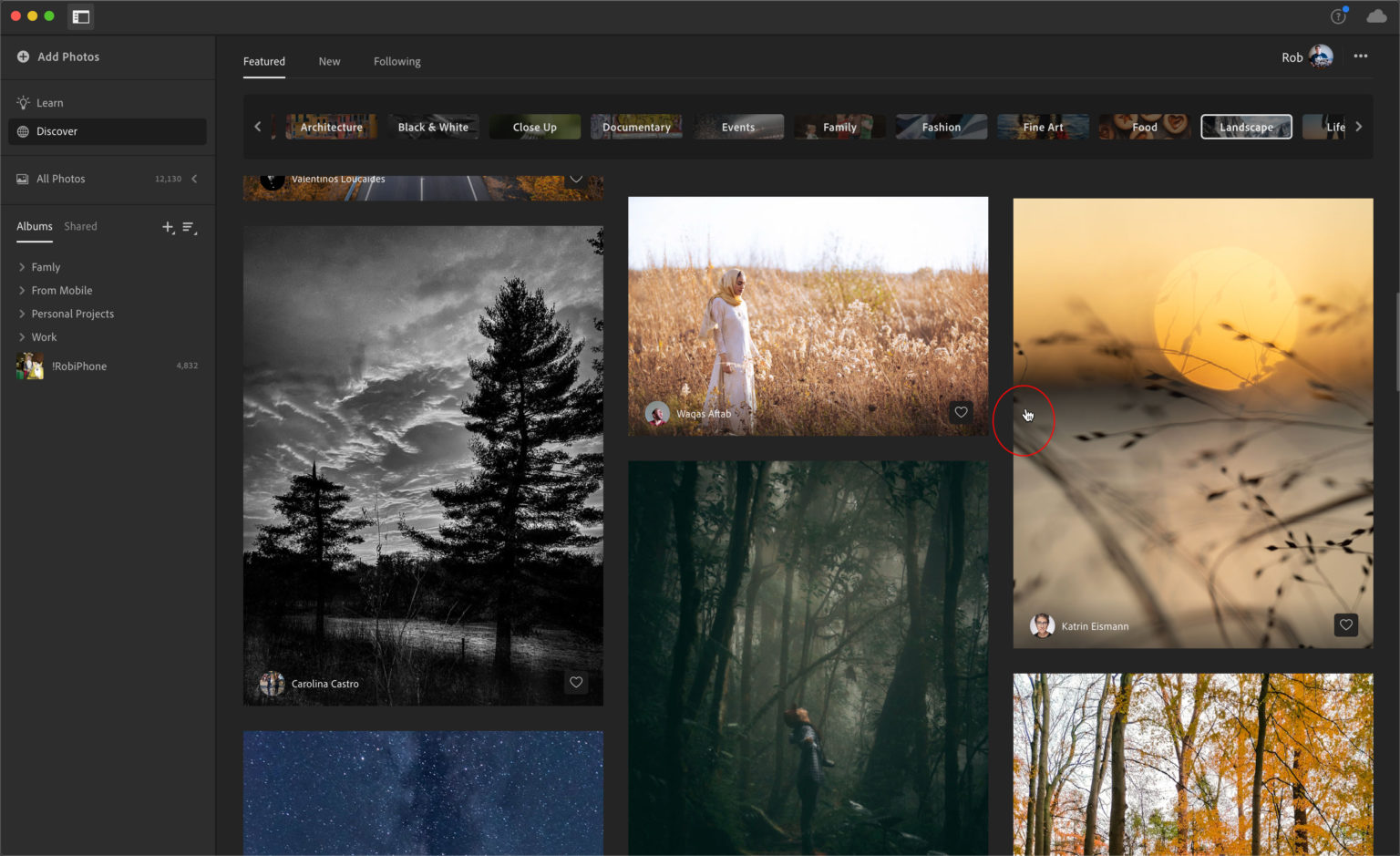The width and height of the screenshot is (1400, 856).
Task: Open more options via the ellipsis icon
Action: (x=1361, y=57)
